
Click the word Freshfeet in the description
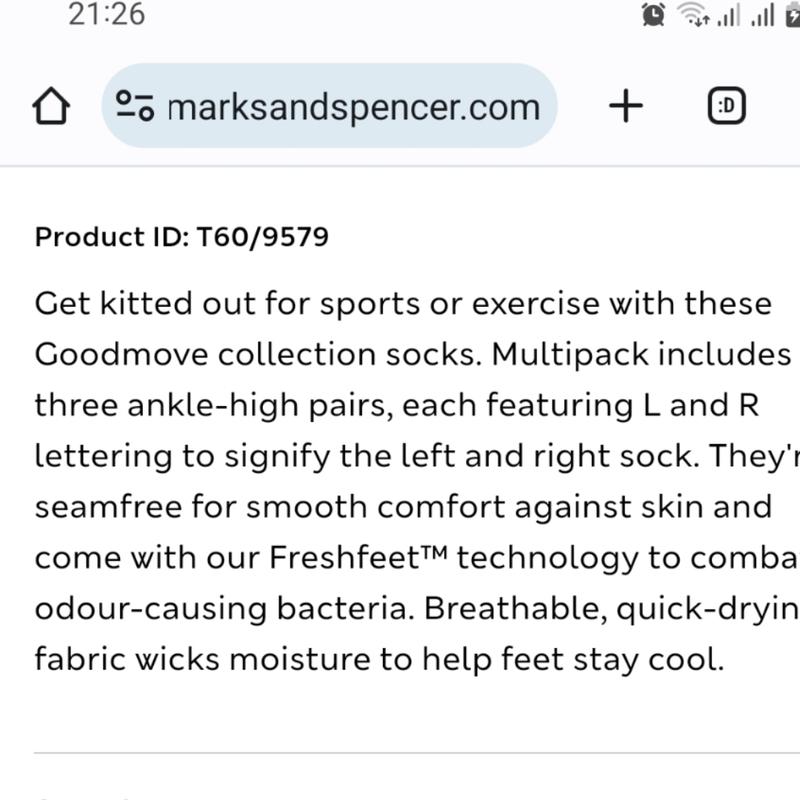pos(344,557)
